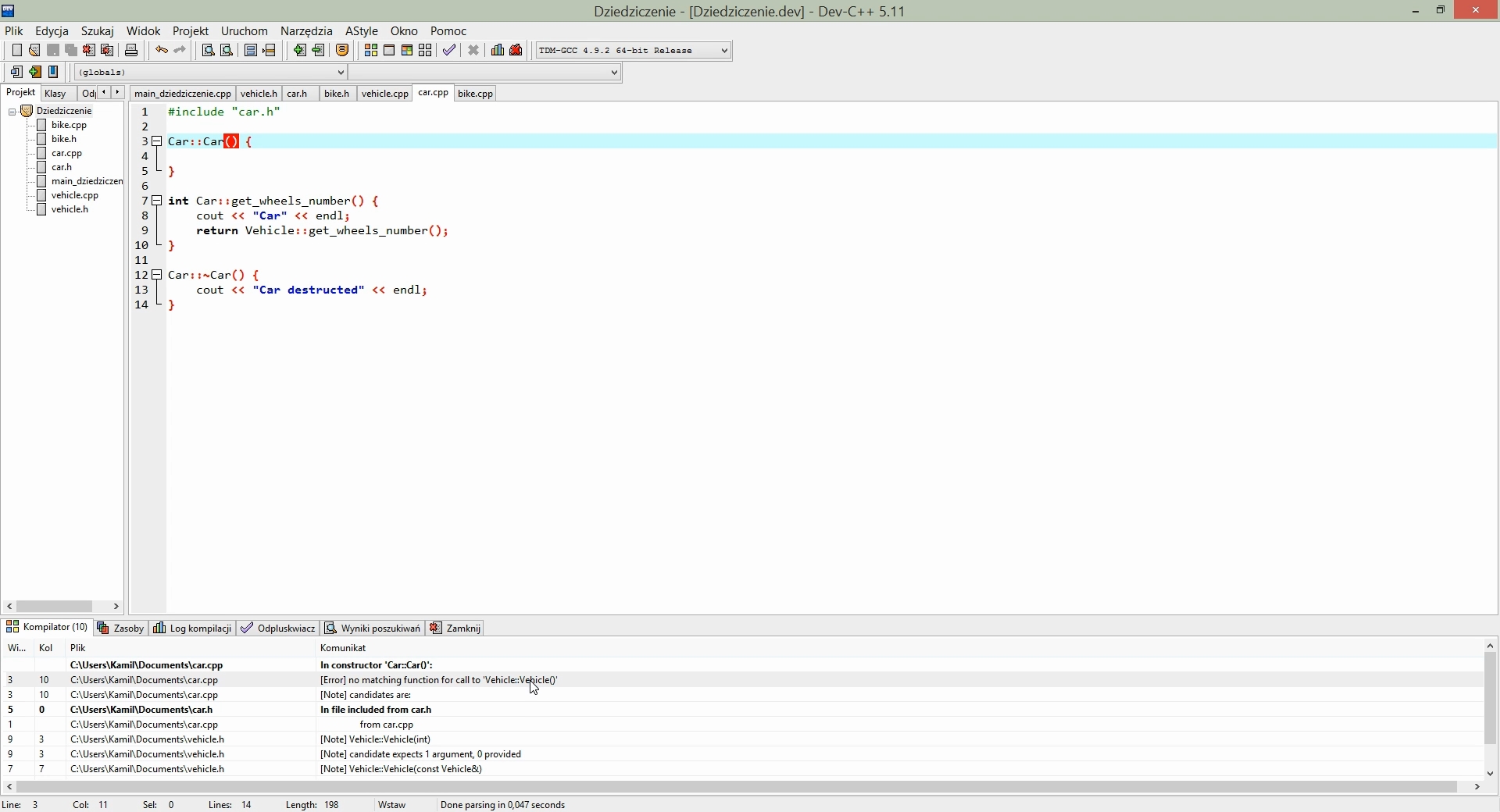Collapse the Dziedziczenie project tree
This screenshot has width=1500, height=812.
(12, 111)
